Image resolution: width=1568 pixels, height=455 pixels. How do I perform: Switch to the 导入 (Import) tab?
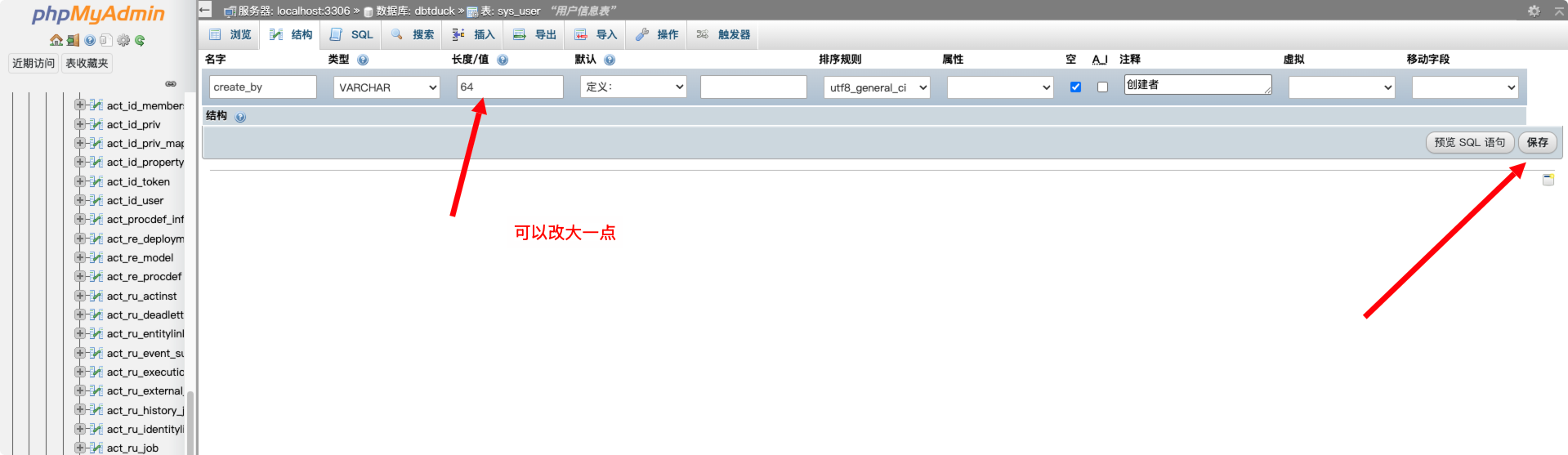(596, 34)
